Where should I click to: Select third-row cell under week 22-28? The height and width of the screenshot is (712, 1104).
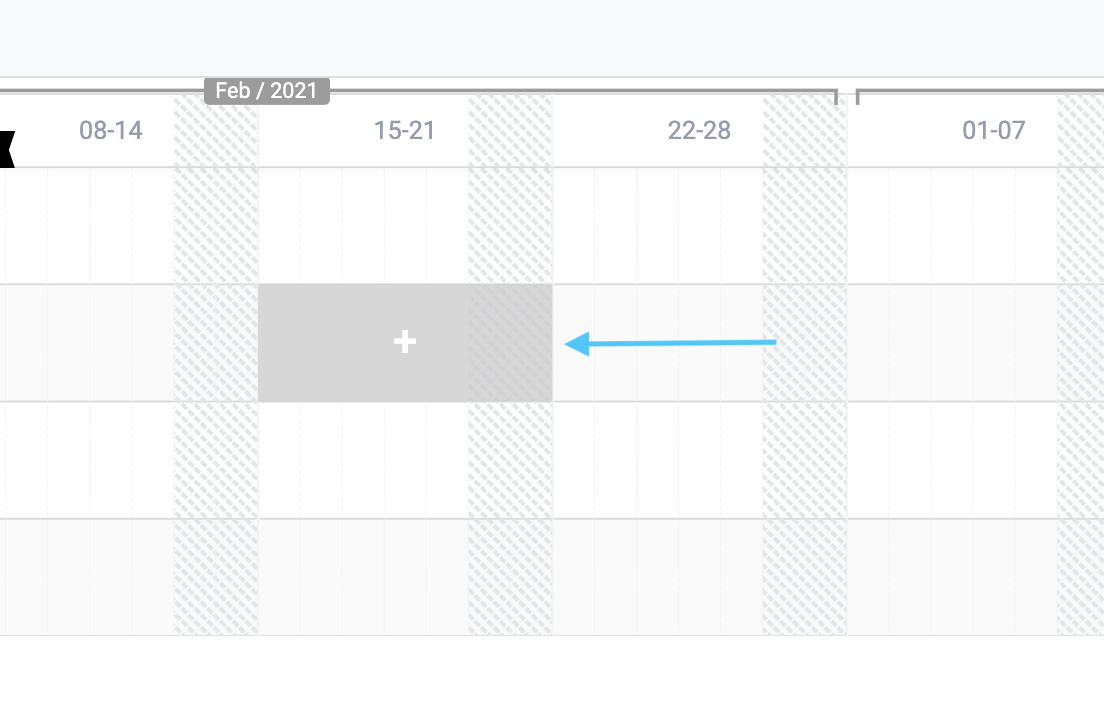[x=700, y=461]
